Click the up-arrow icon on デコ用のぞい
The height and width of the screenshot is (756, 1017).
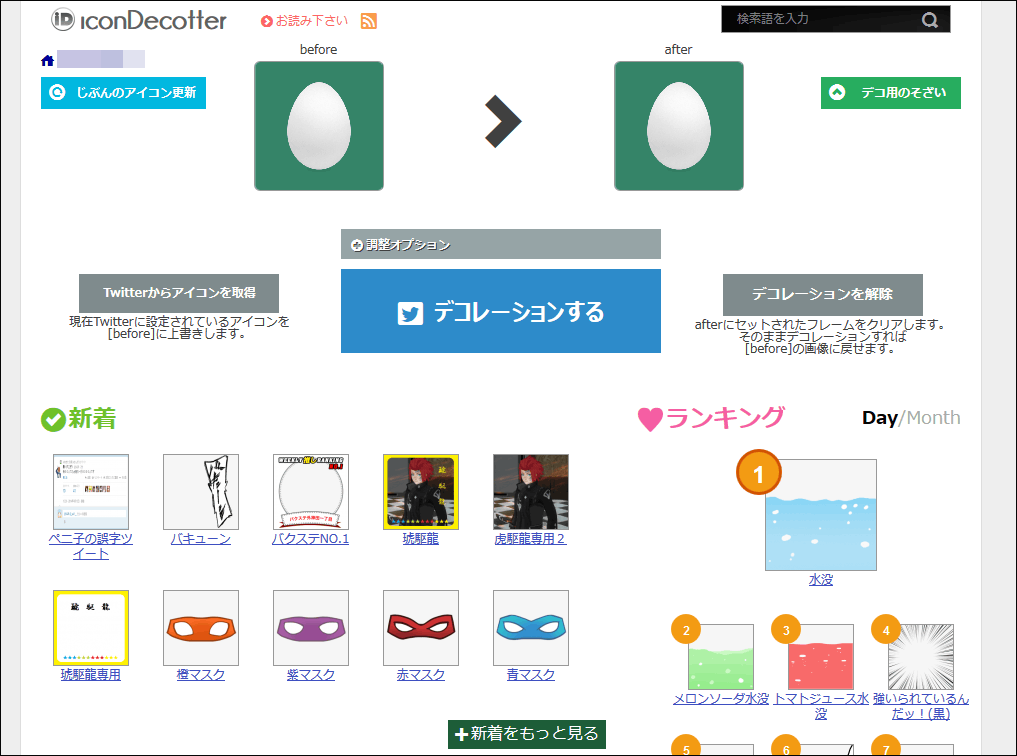pos(836,92)
